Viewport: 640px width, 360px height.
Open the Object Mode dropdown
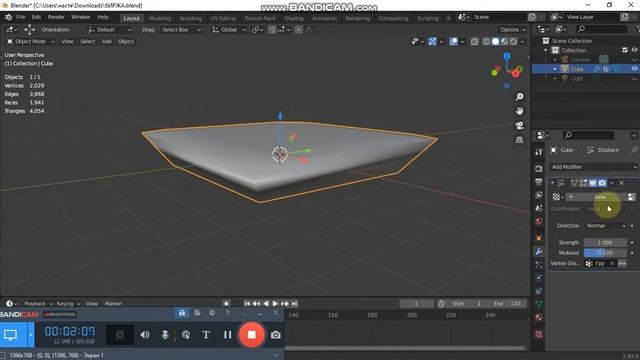(30, 42)
